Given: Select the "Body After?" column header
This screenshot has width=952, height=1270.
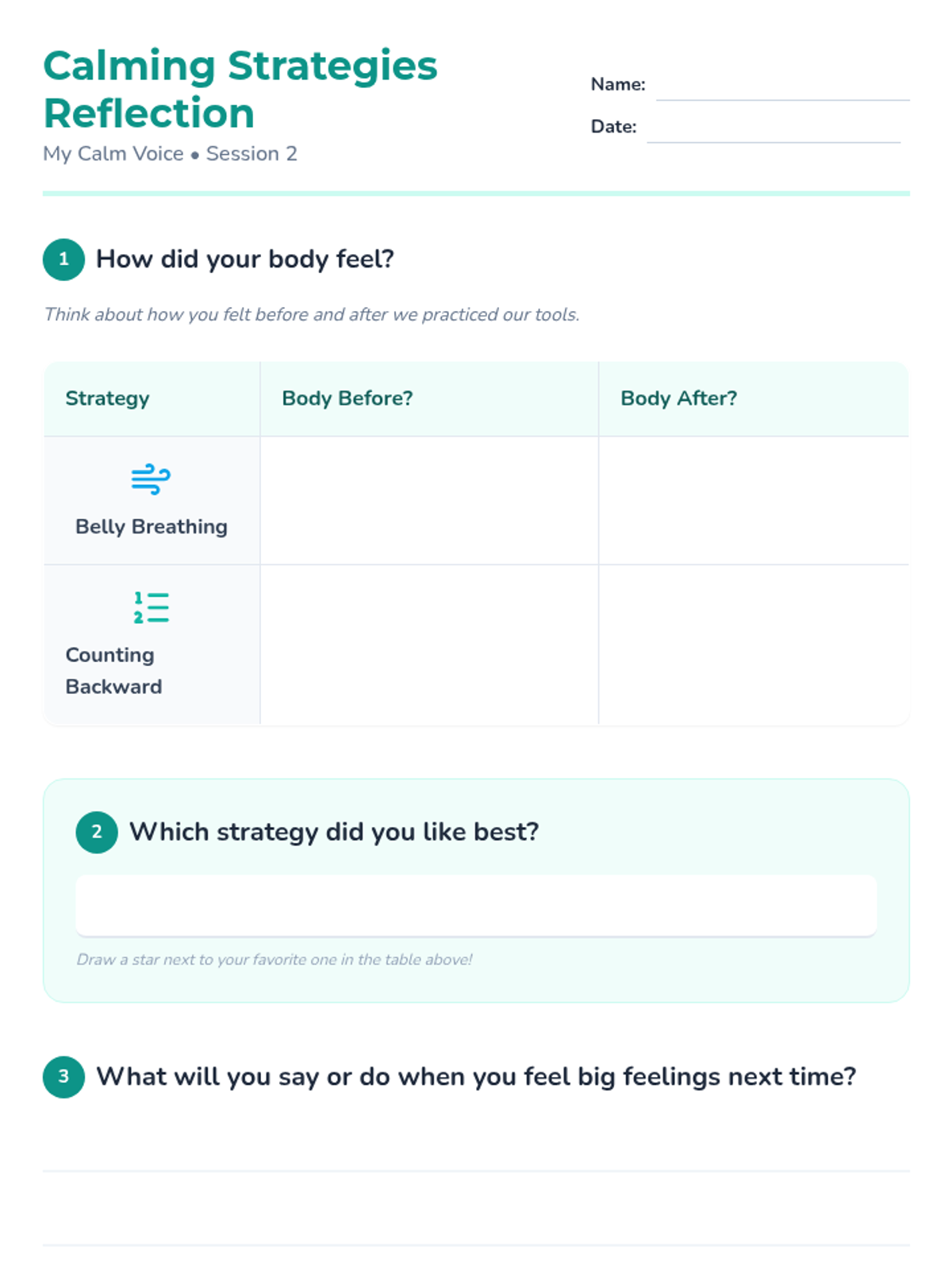Looking at the screenshot, I should click(678, 398).
